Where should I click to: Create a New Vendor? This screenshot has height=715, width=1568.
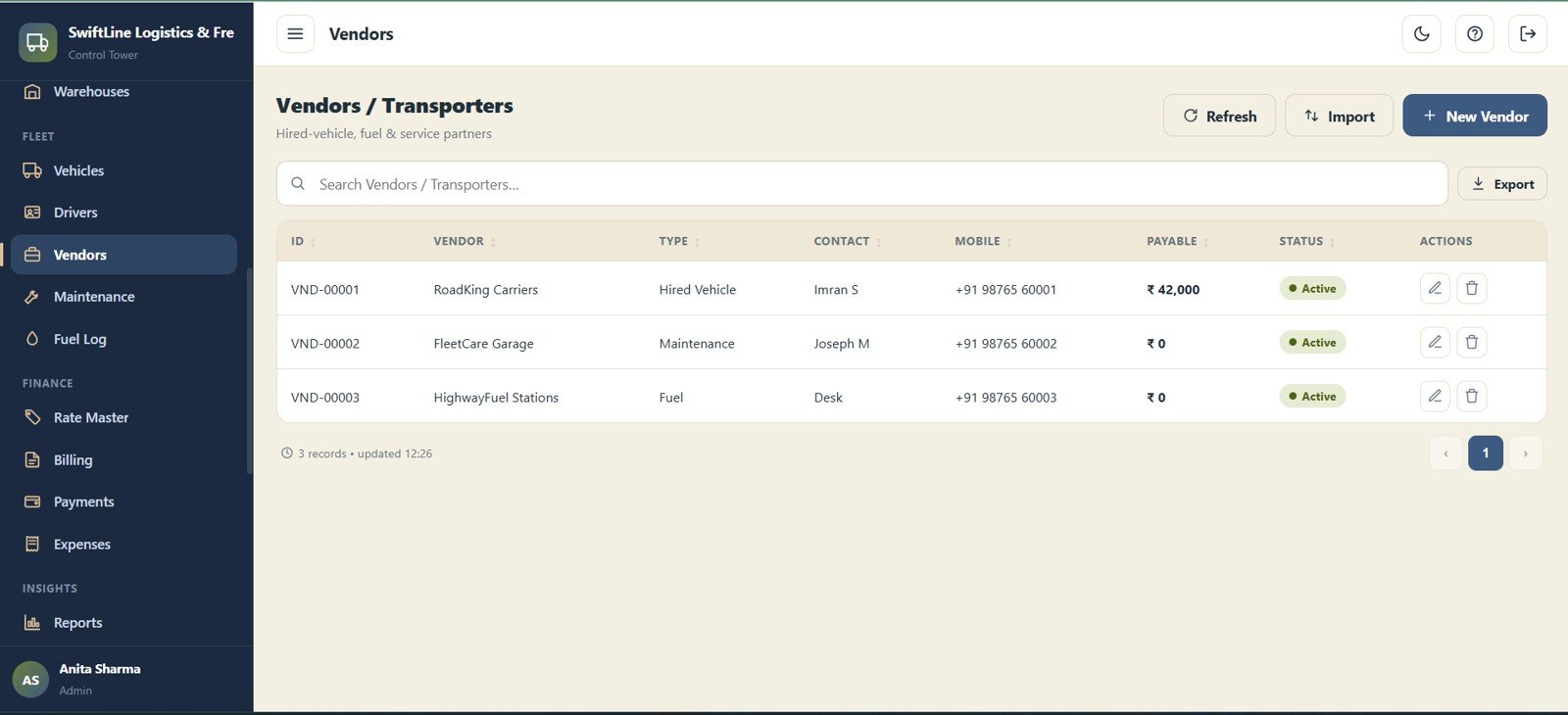pos(1475,116)
